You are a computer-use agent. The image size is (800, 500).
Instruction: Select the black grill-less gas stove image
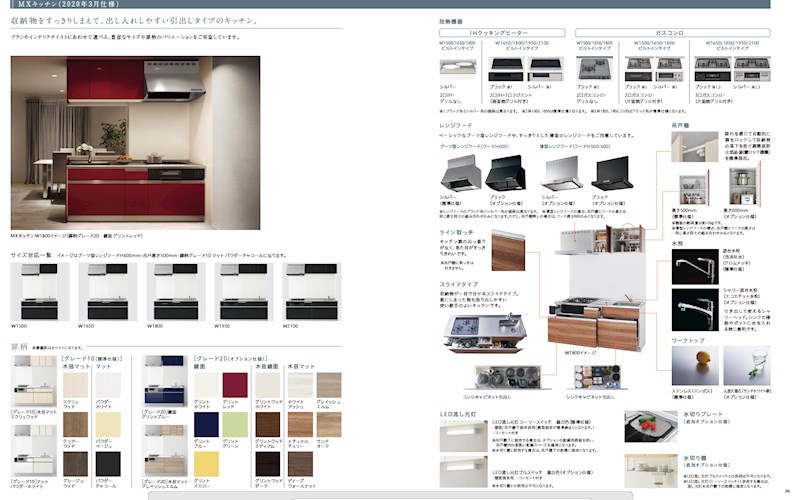point(594,68)
